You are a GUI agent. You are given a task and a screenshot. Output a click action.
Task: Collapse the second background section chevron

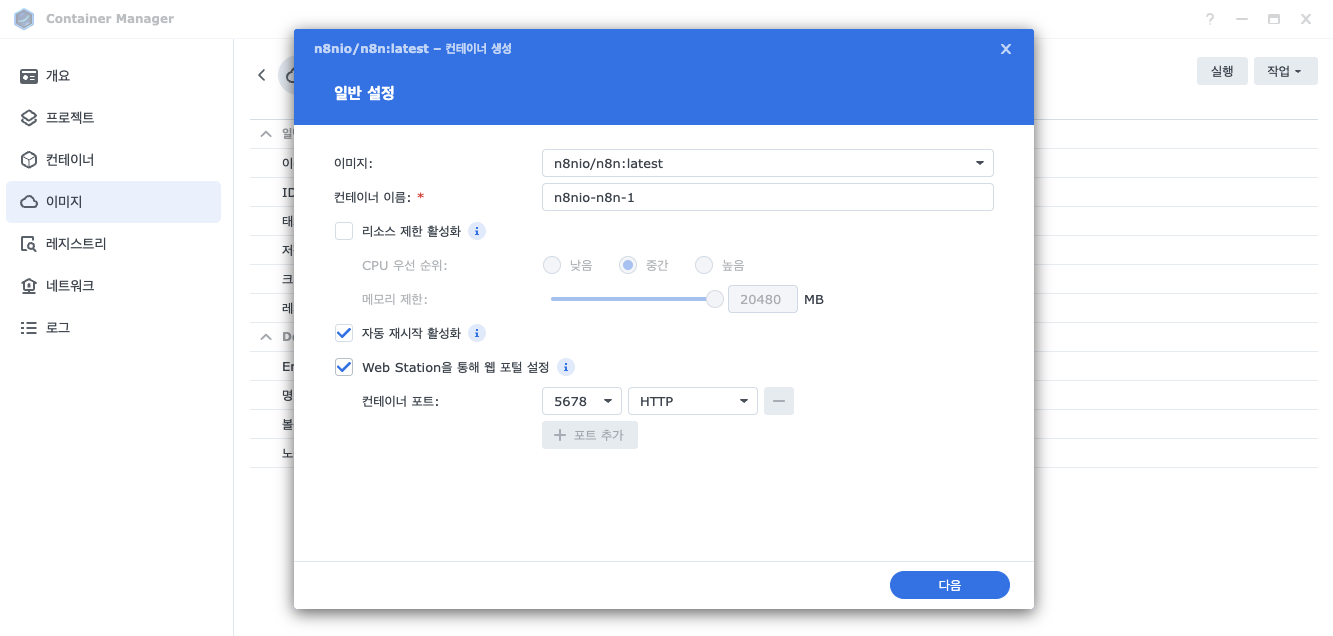266,337
